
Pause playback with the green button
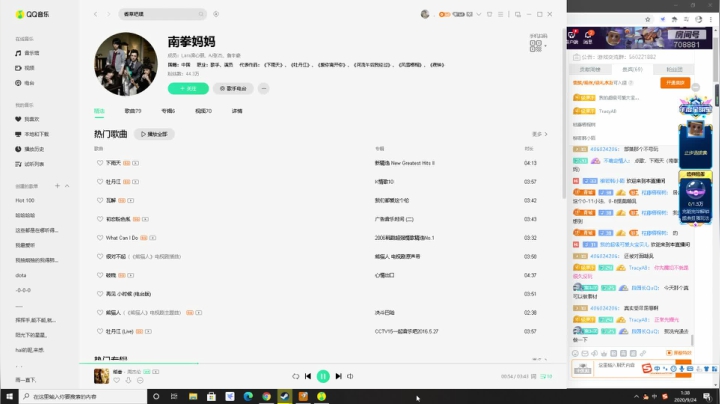coord(323,376)
